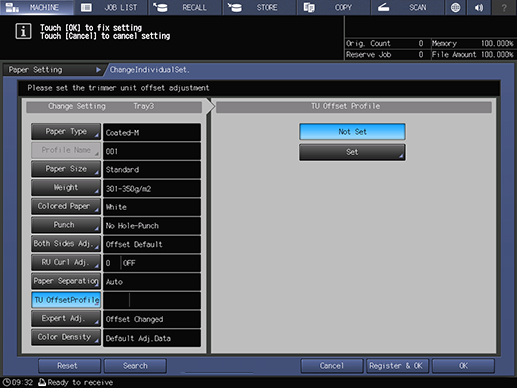Open the RECALL tab
The width and height of the screenshot is (517, 388).
[x=185, y=7]
